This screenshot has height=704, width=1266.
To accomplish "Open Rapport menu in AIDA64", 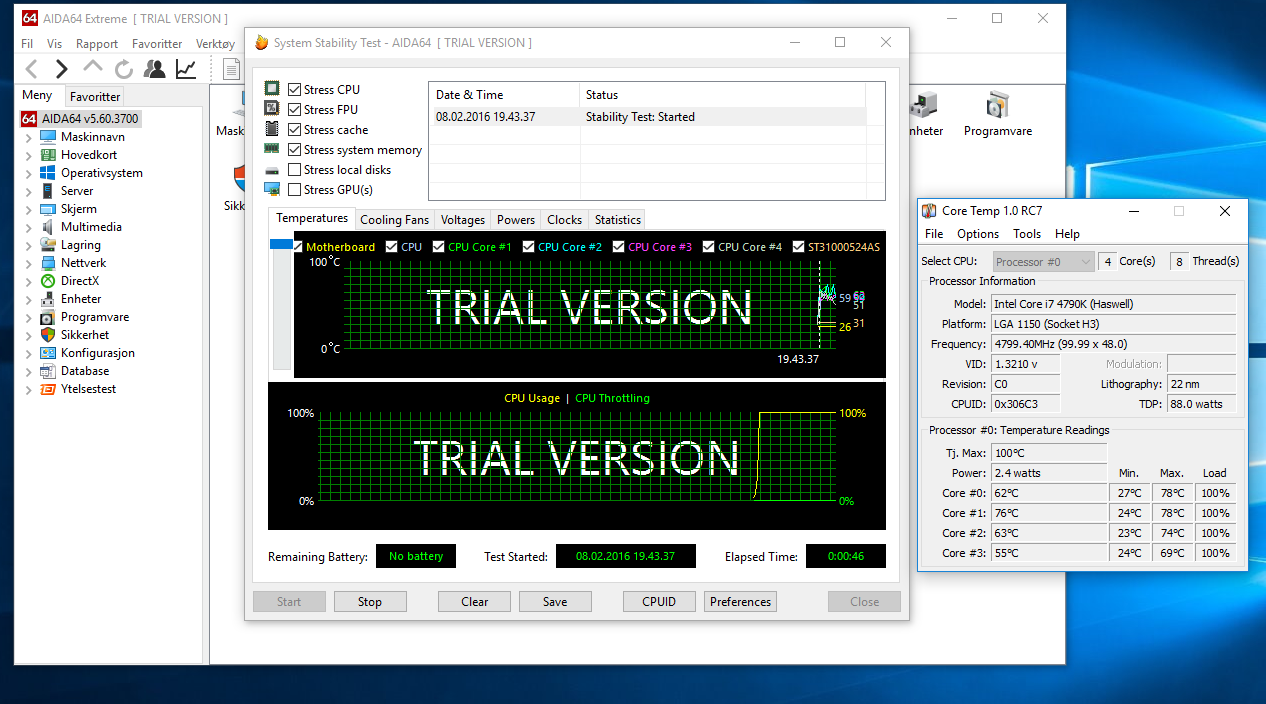I will click(97, 44).
